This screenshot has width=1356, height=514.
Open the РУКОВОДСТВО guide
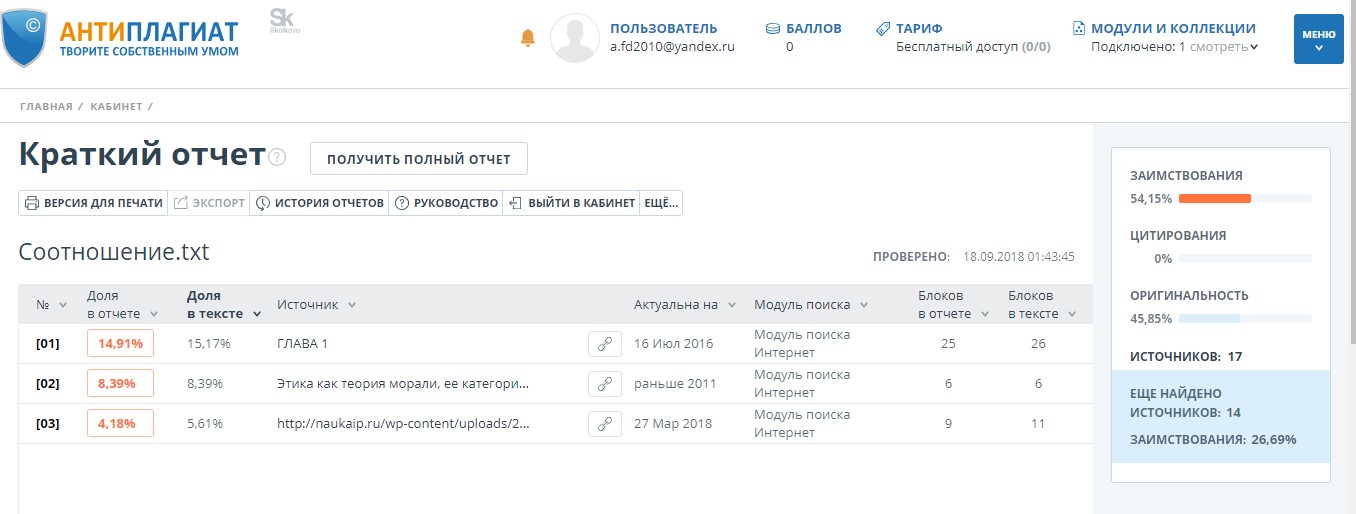click(x=446, y=203)
